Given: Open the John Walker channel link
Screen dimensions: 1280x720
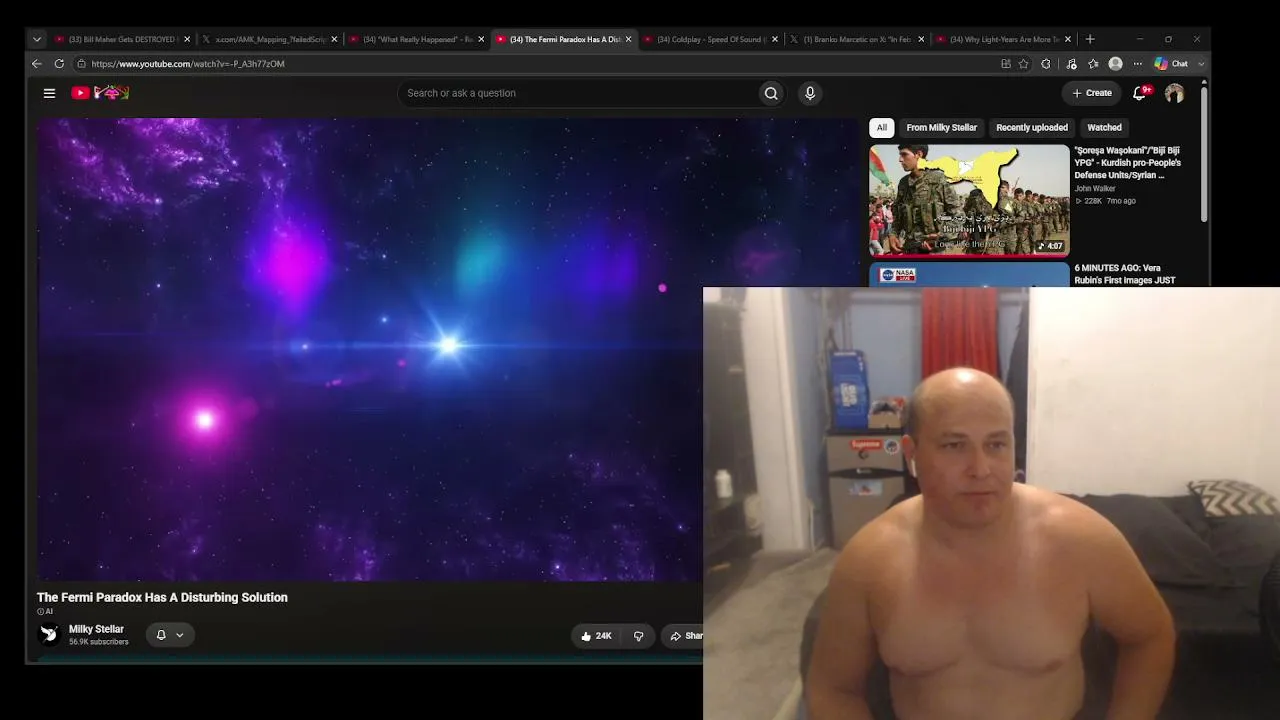Looking at the screenshot, I should click(x=1095, y=189).
